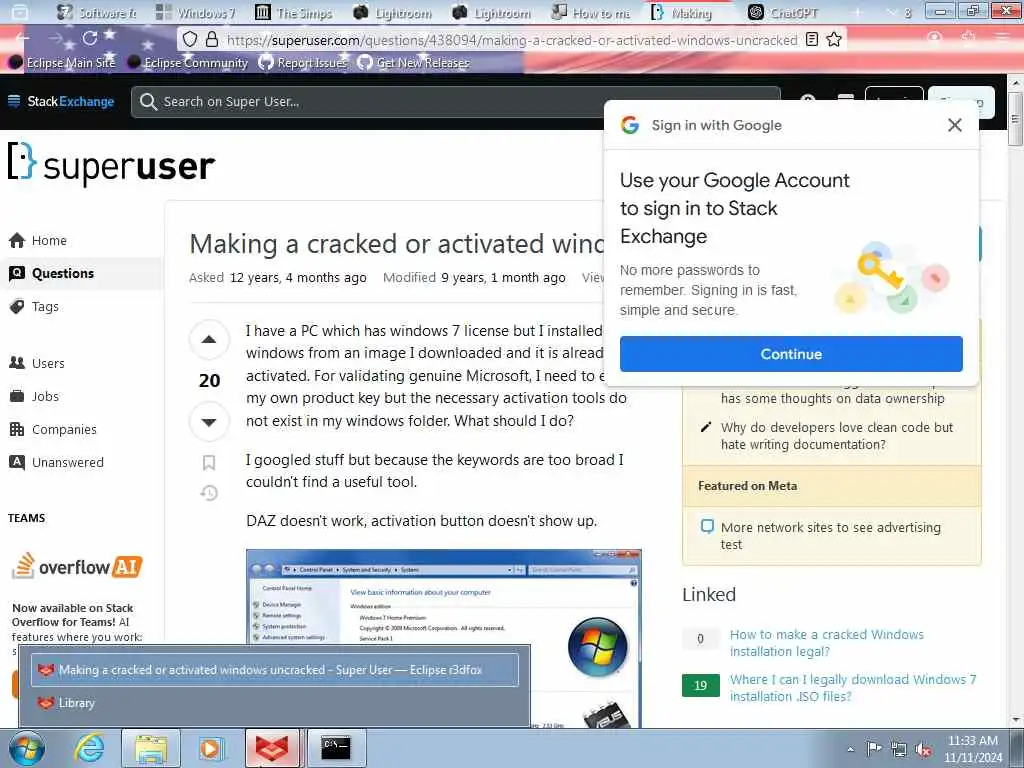The height and width of the screenshot is (768, 1024).
Task: Click the question title heading
Action: 397,244
